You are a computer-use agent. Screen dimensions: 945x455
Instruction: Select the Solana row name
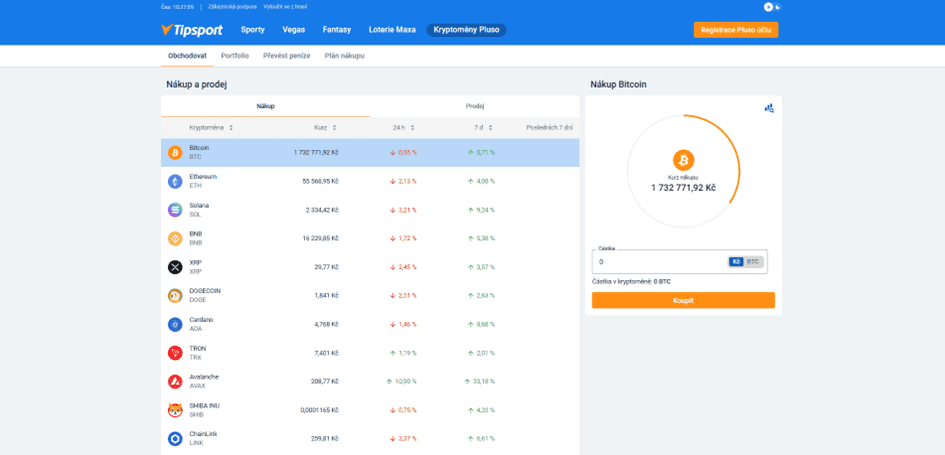coord(198,205)
